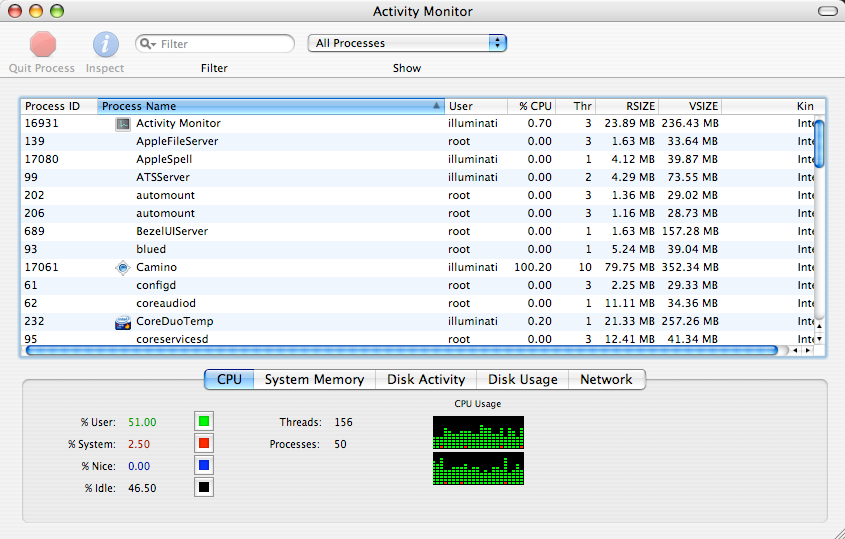Select the Camino process name
Viewport: 845px width, 539px height.
[156, 267]
